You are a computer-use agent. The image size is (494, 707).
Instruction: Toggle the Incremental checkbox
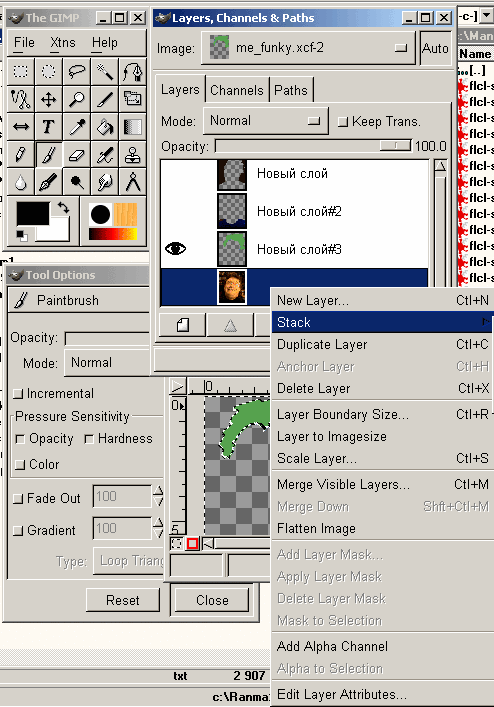tap(18, 394)
